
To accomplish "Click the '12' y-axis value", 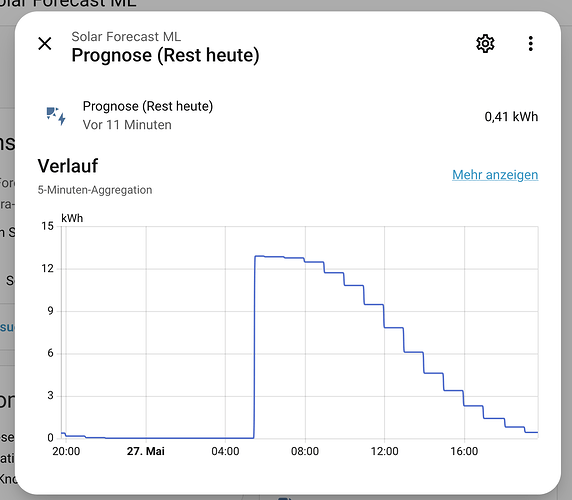I will tap(47, 269).
